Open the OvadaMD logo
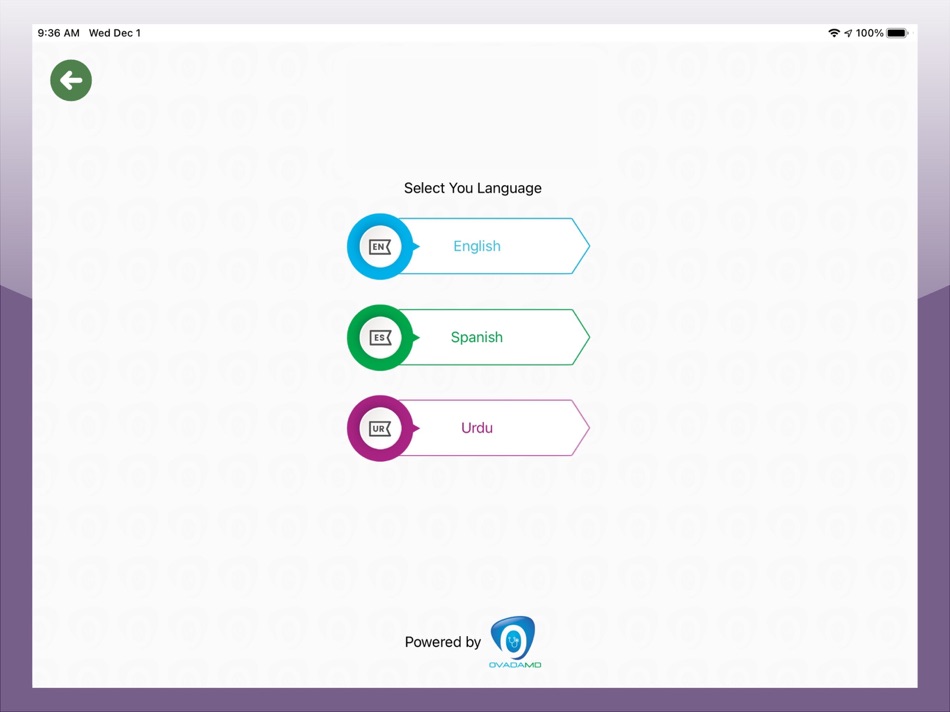 pos(514,642)
